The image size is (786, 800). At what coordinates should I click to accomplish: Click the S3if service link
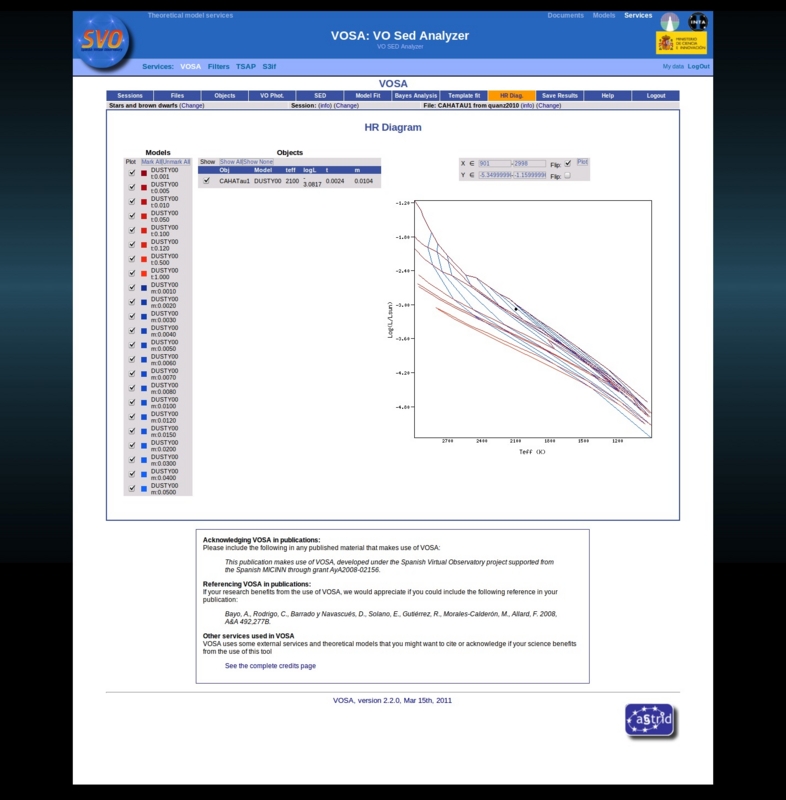pos(269,66)
